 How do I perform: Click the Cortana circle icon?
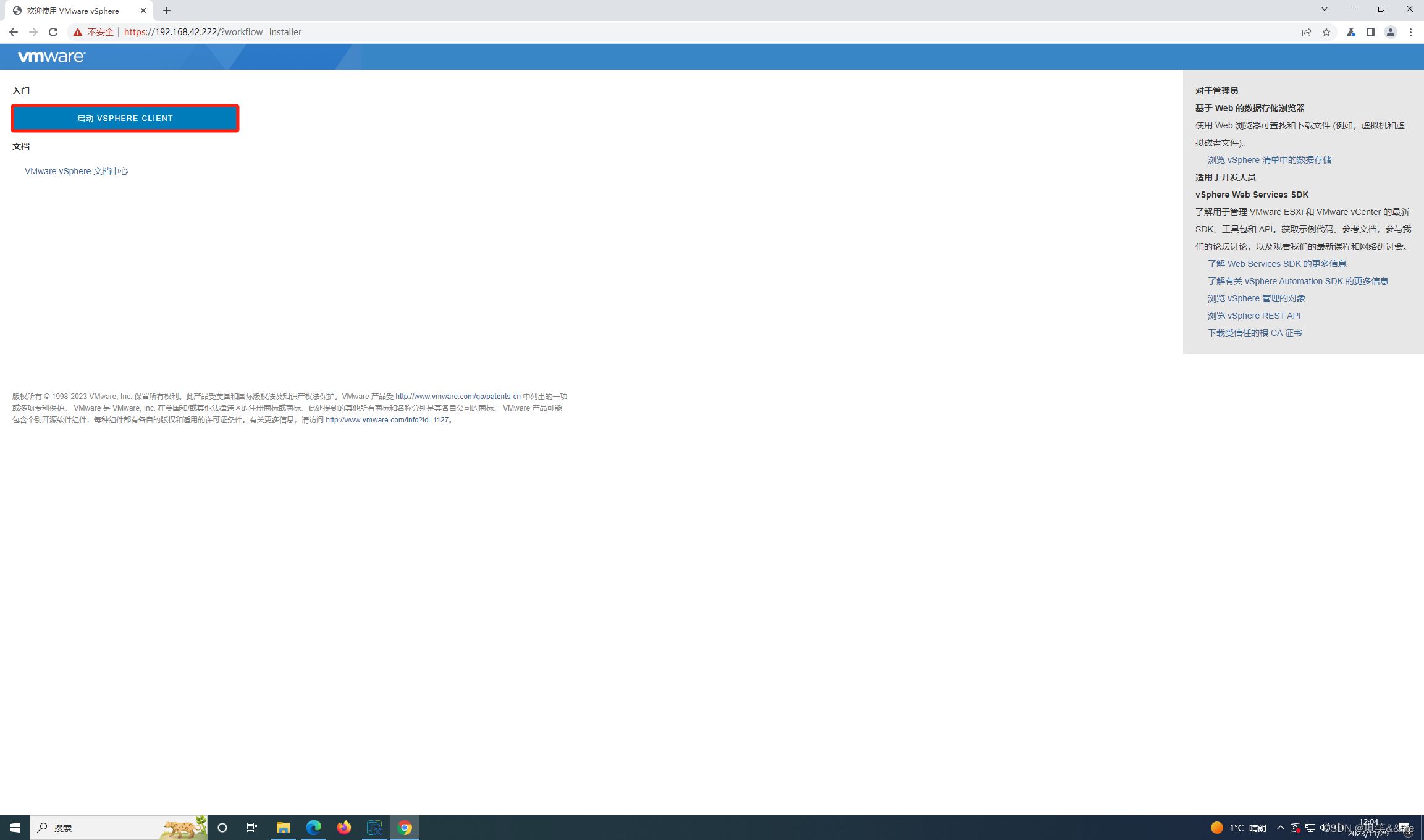click(x=222, y=828)
